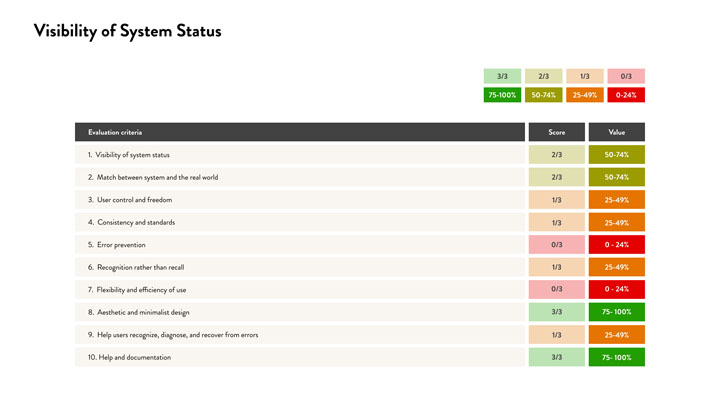Image resolution: width=720 pixels, height=405 pixels.
Task: Select the 'Visibility of System Status' slide title
Action: 127,31
